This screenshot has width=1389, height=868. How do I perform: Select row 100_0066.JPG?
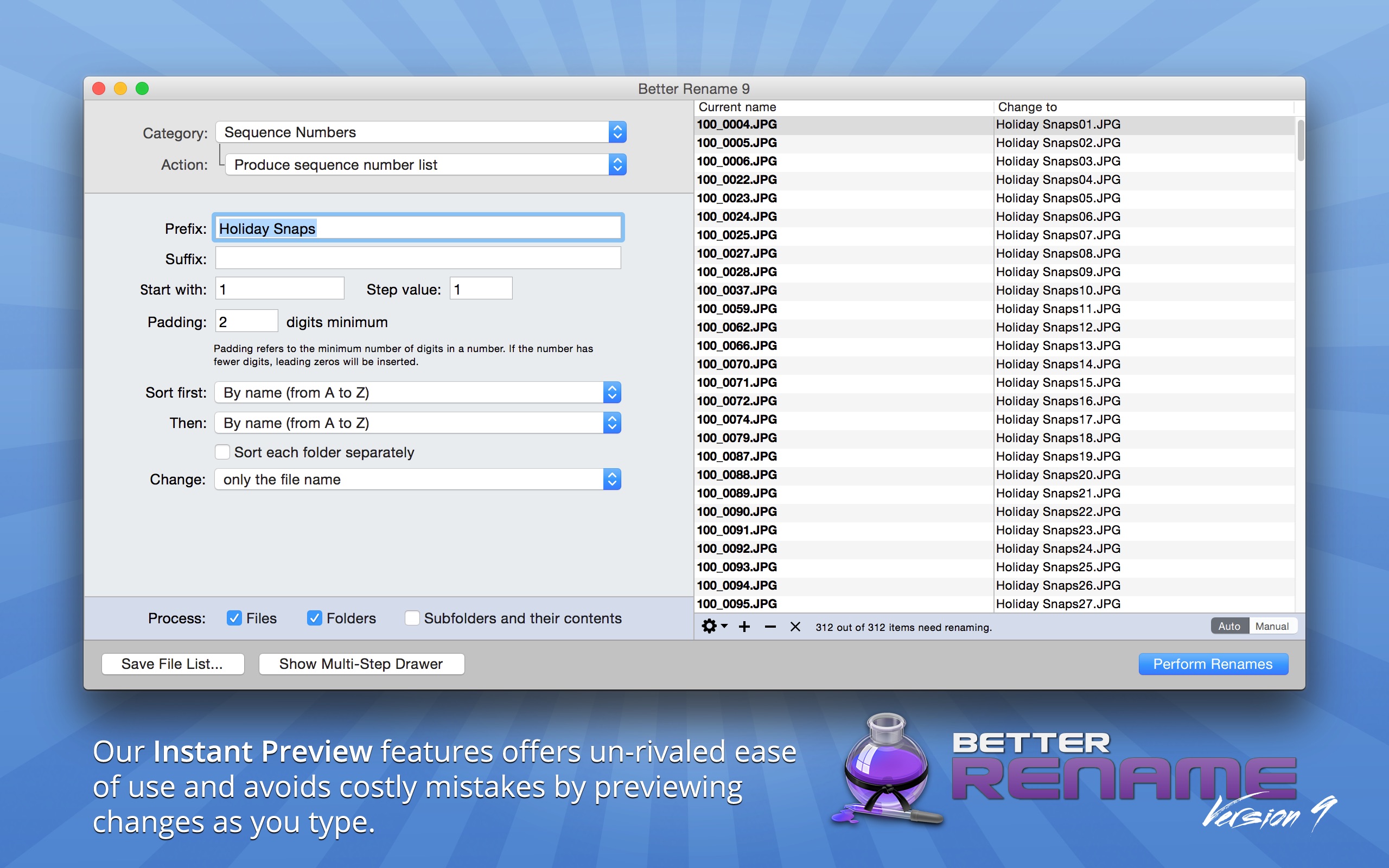point(995,346)
